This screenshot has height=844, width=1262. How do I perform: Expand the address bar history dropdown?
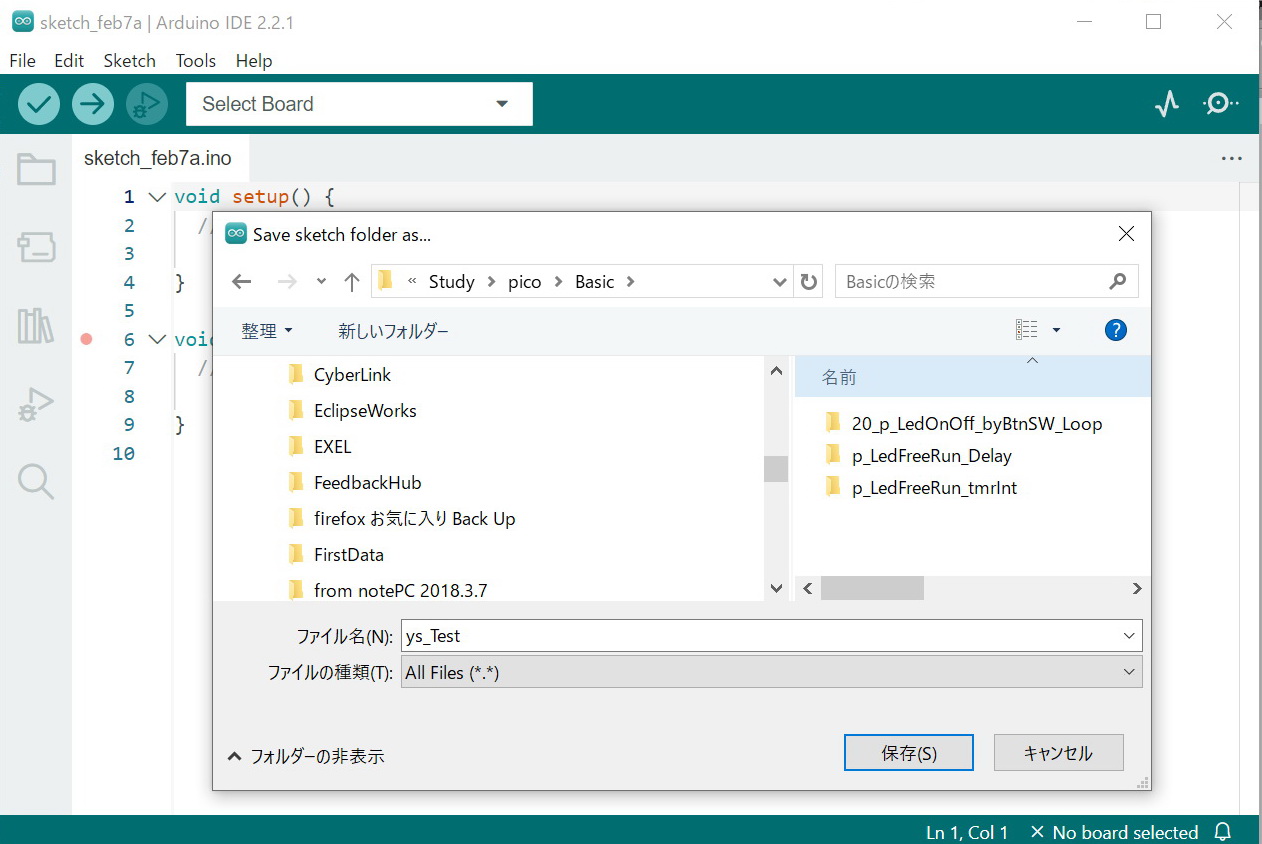click(781, 282)
